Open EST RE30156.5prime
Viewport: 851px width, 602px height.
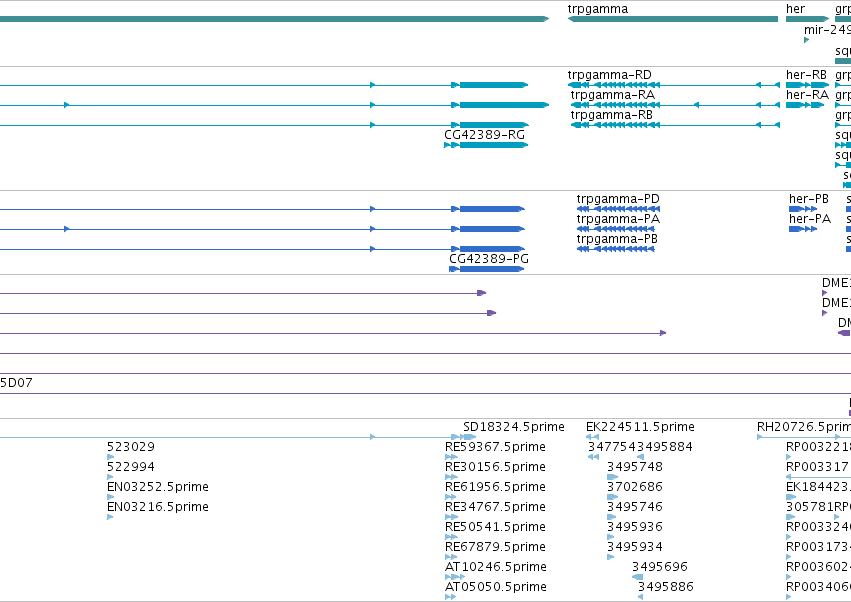tap(495, 467)
